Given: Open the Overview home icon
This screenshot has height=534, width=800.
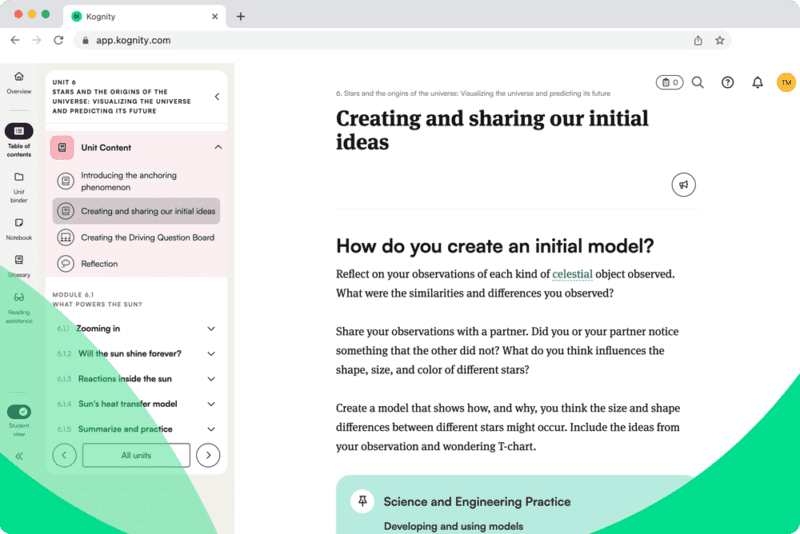Looking at the screenshot, I should (x=19, y=77).
